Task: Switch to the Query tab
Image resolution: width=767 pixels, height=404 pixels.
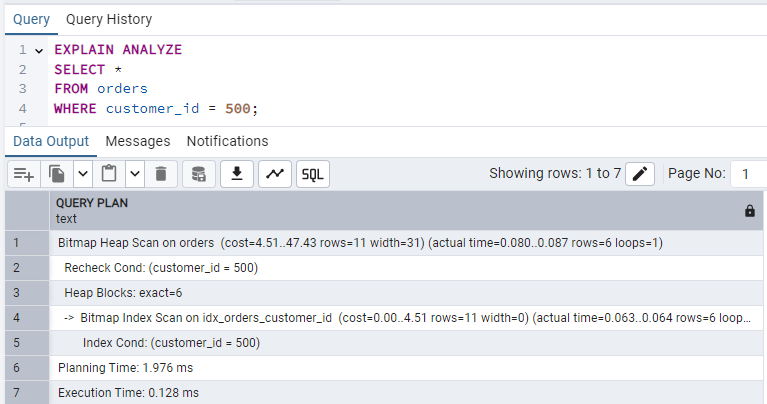Action: pyautogui.click(x=31, y=20)
